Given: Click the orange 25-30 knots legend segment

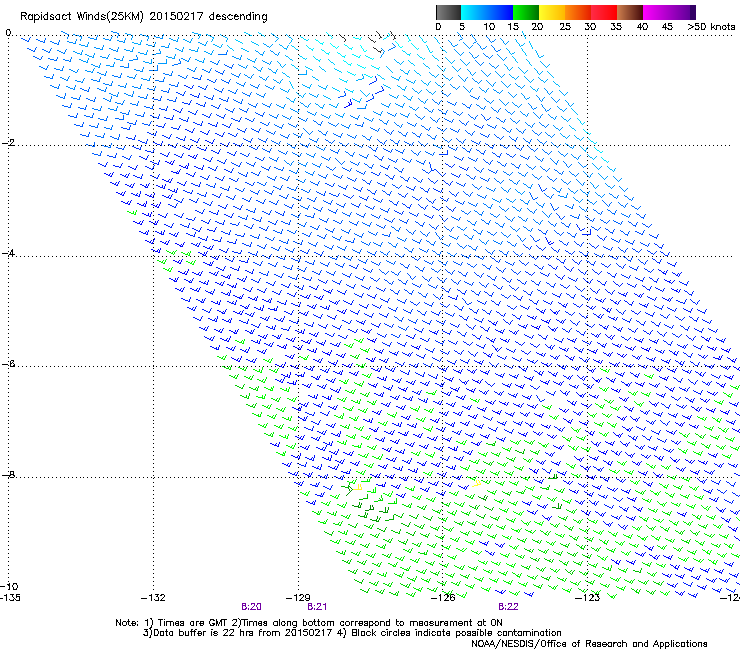Looking at the screenshot, I should tap(578, 12).
